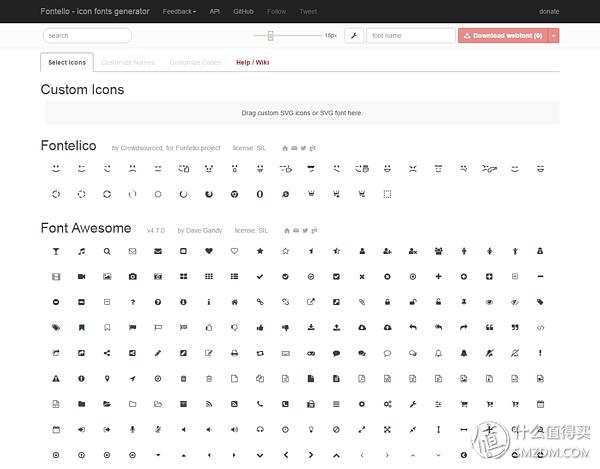Image resolution: width=600 pixels, height=469 pixels.
Task: Select the RSS feed icon
Action: tap(209, 404)
